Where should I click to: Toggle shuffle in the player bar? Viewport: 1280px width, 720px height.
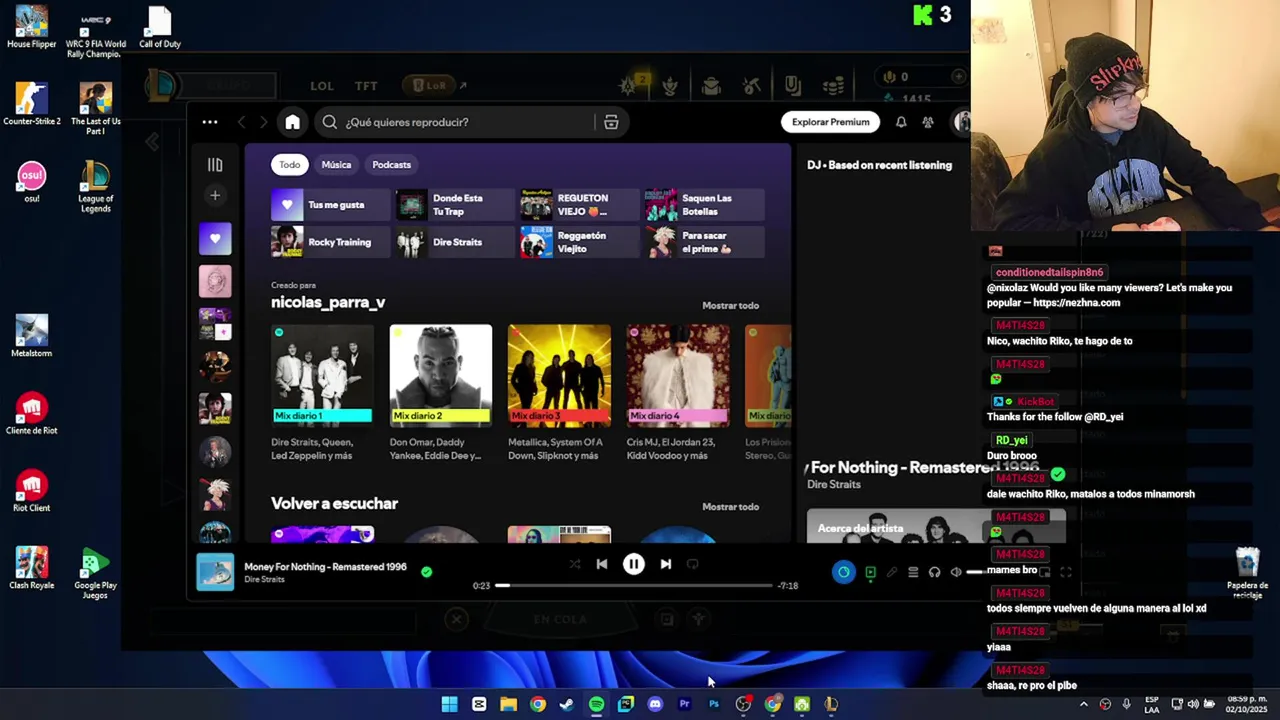click(x=575, y=564)
